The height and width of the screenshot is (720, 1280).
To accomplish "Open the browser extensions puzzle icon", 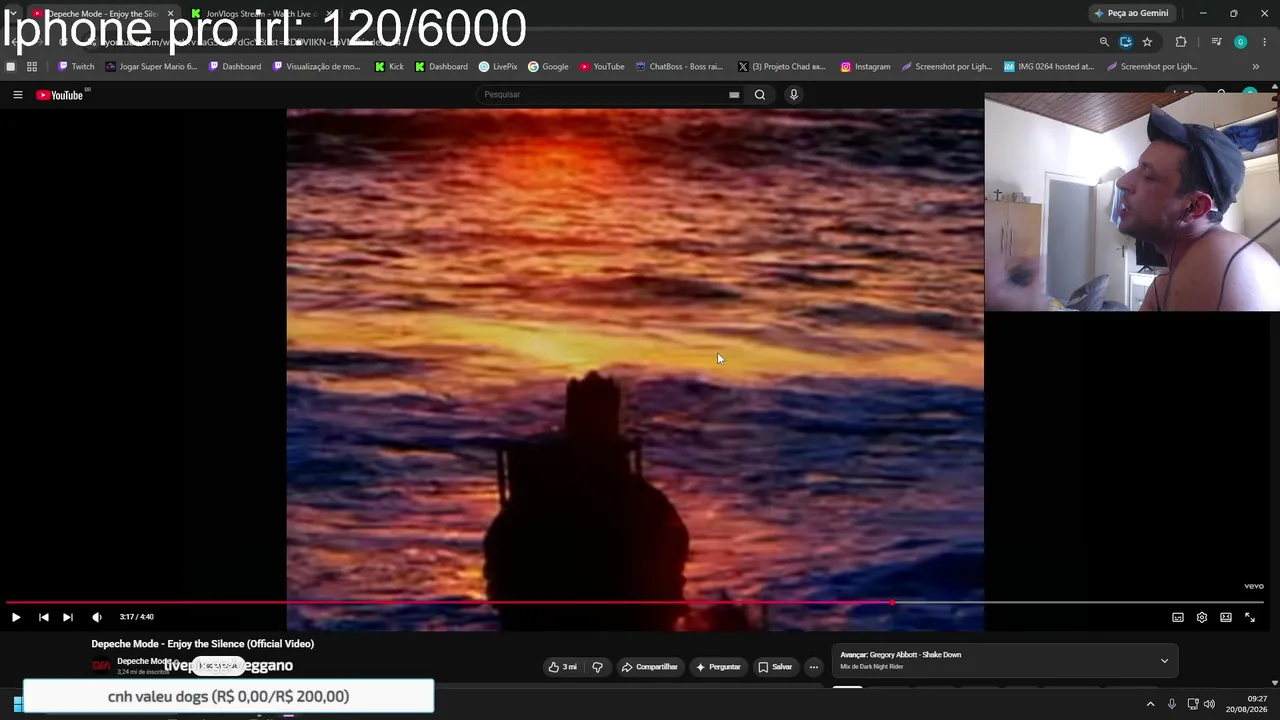I will (1181, 42).
